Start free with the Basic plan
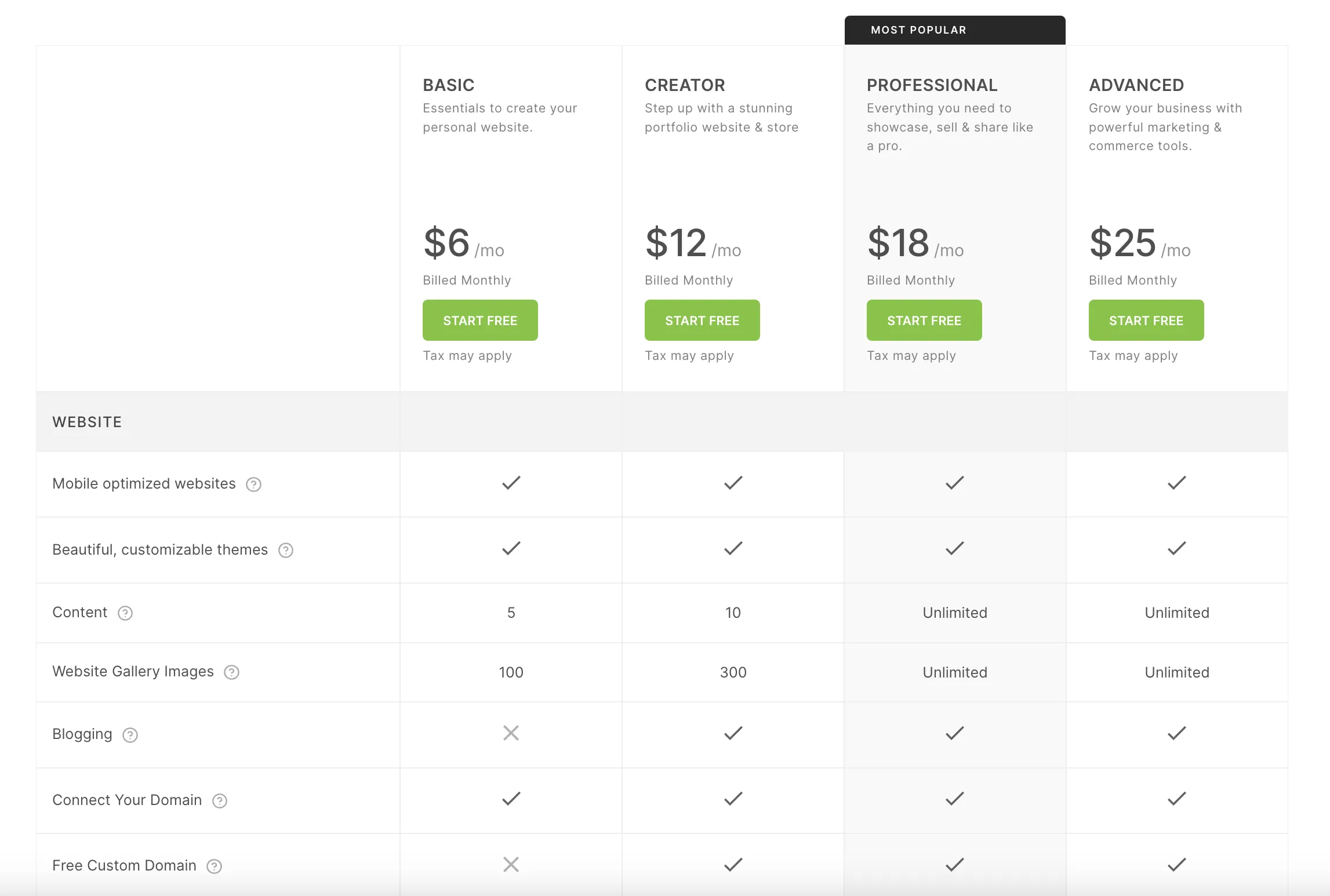 (480, 320)
